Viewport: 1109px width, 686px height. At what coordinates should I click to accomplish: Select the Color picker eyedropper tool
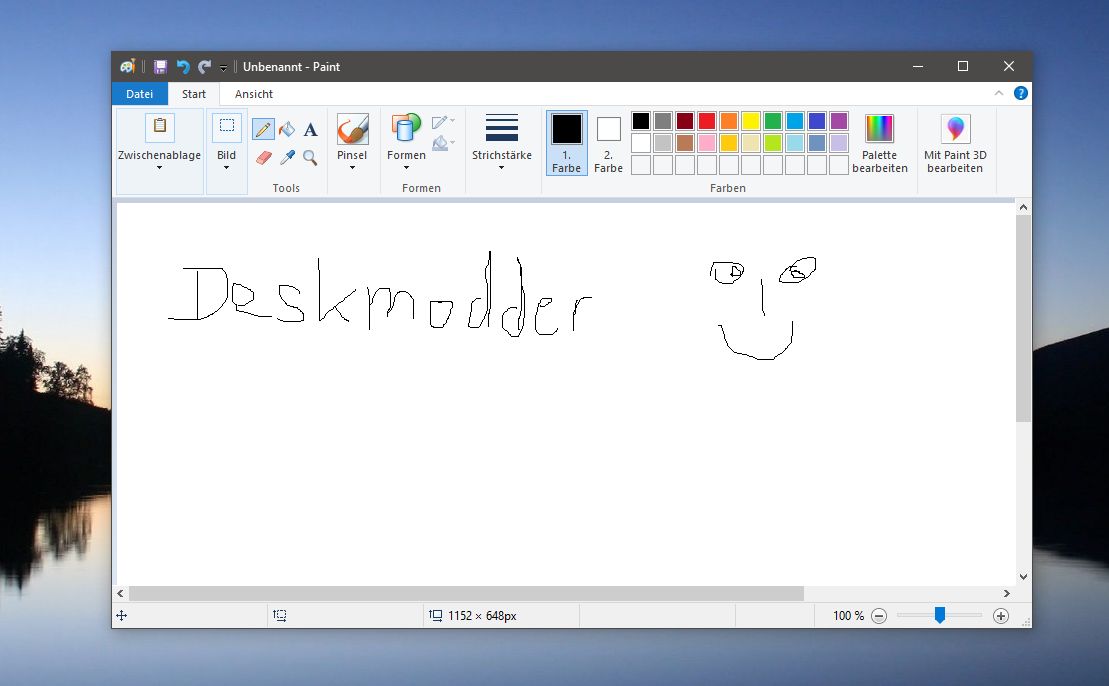click(x=287, y=158)
